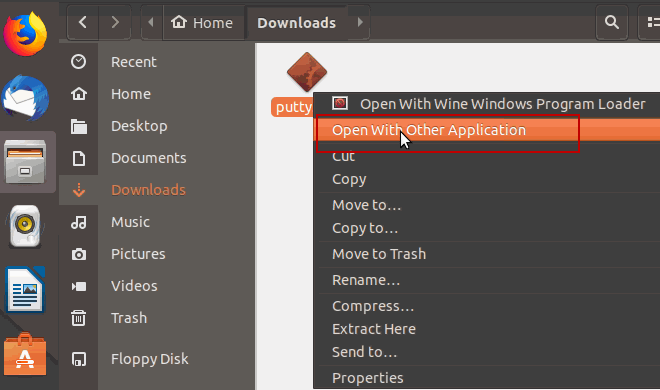Image resolution: width=660 pixels, height=390 pixels.
Task: Open Ubuntu Software from the dock
Action: click(x=25, y=355)
